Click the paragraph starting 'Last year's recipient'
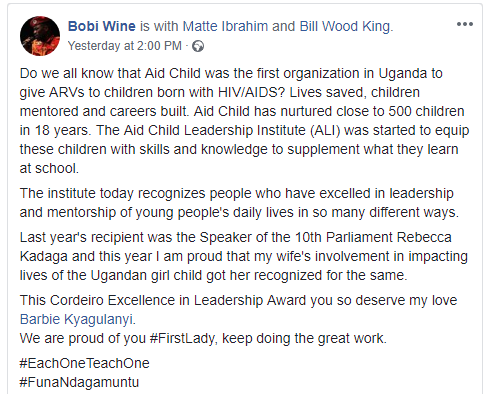The image size is (484, 394). pyautogui.click(x=244, y=256)
